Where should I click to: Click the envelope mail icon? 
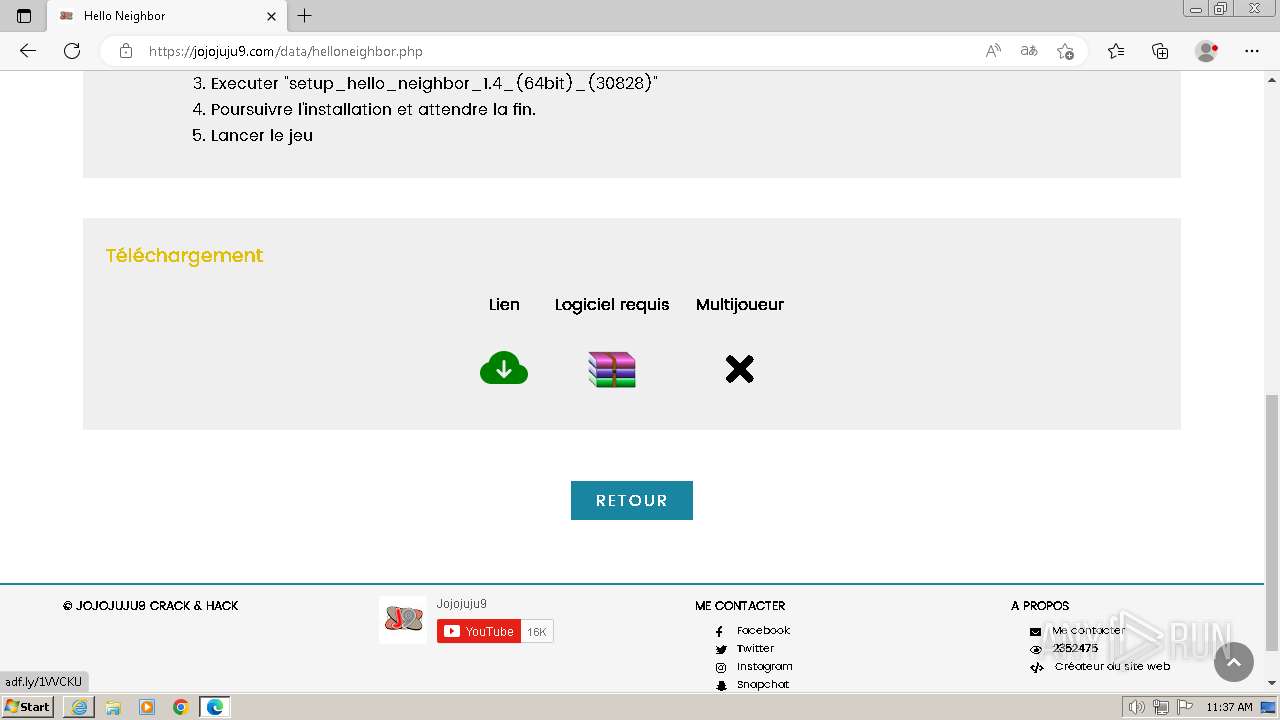[1035, 631]
